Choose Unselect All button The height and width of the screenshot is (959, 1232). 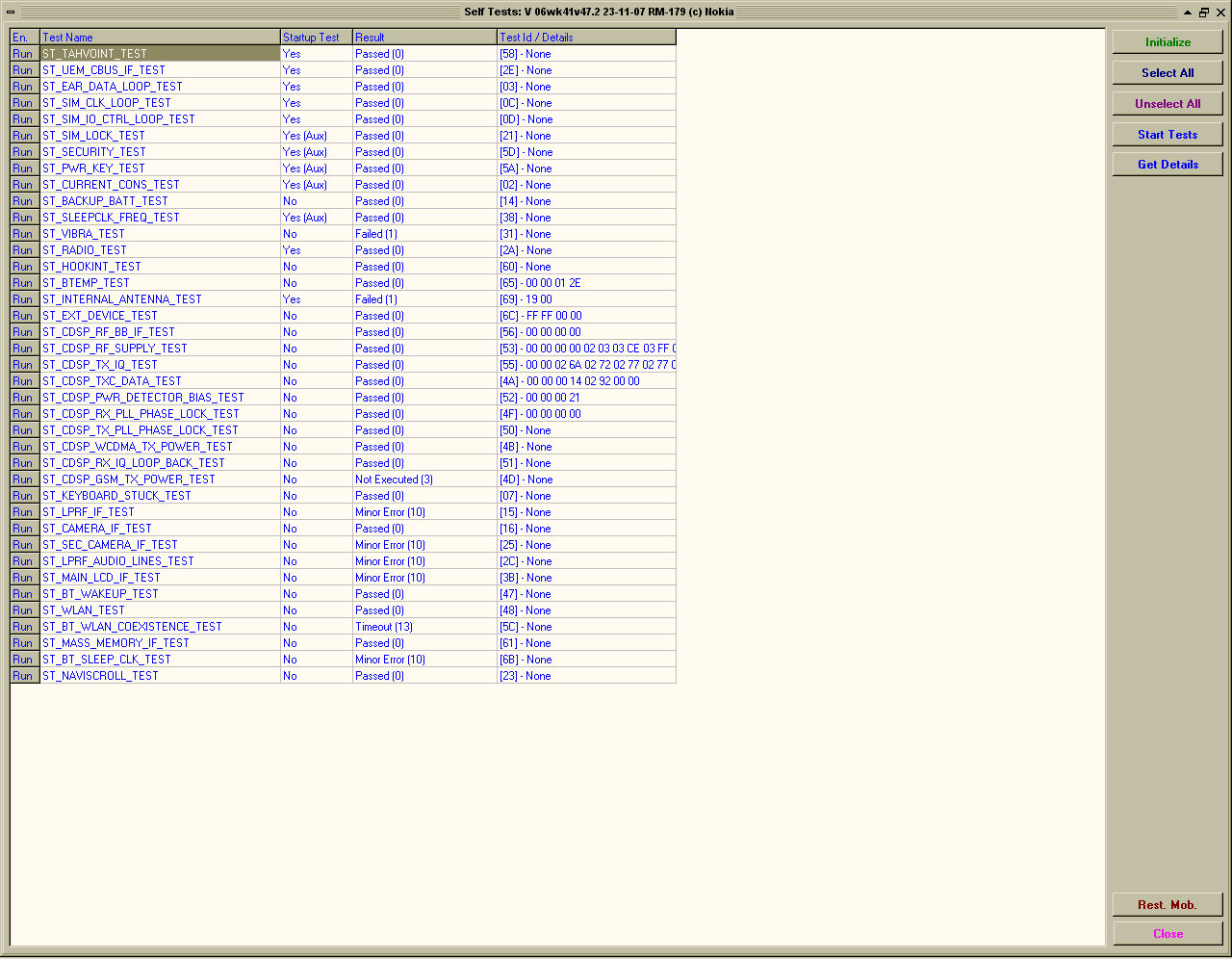pos(1168,104)
